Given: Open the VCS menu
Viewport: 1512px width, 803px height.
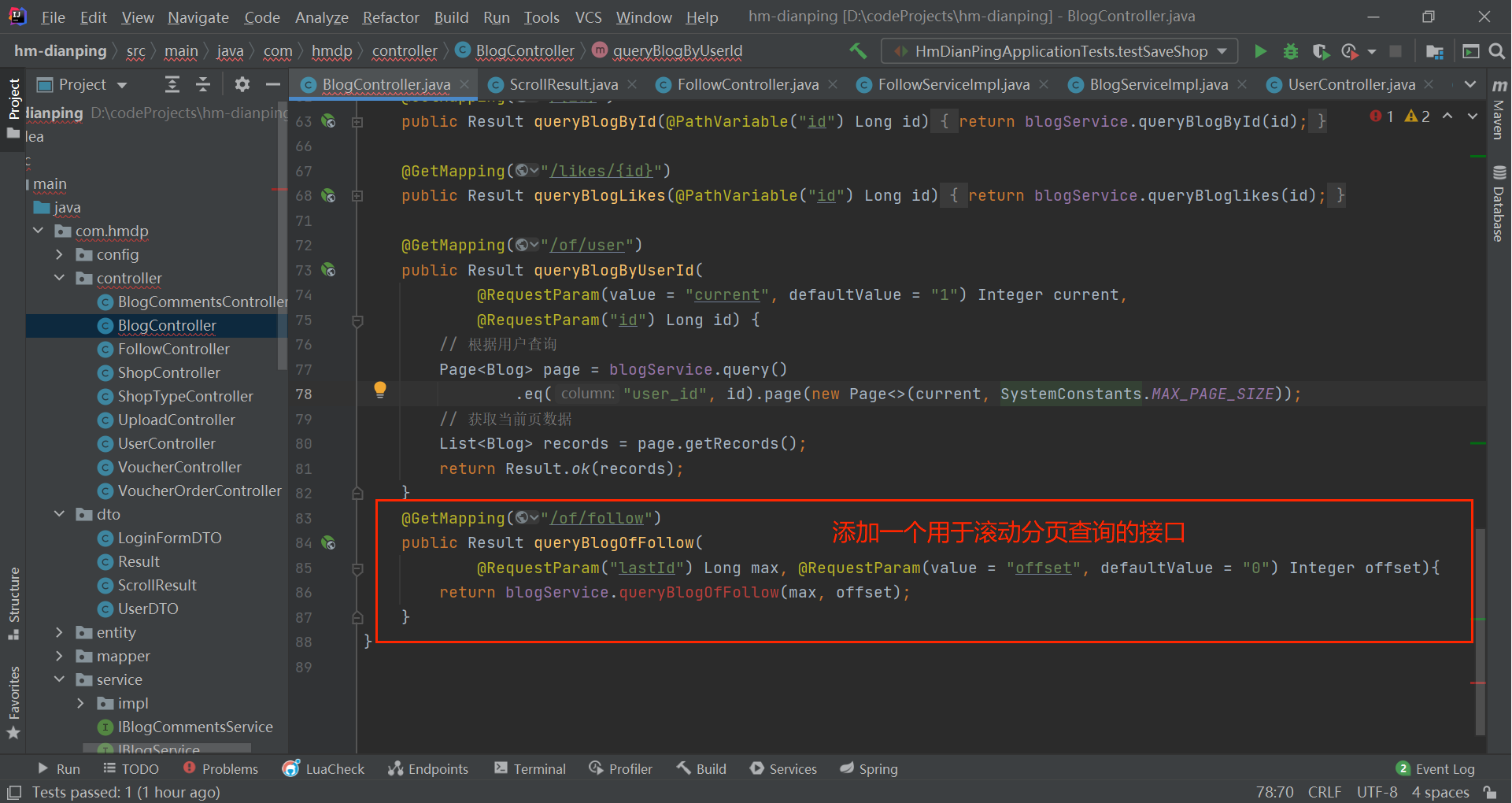Looking at the screenshot, I should tap(588, 17).
